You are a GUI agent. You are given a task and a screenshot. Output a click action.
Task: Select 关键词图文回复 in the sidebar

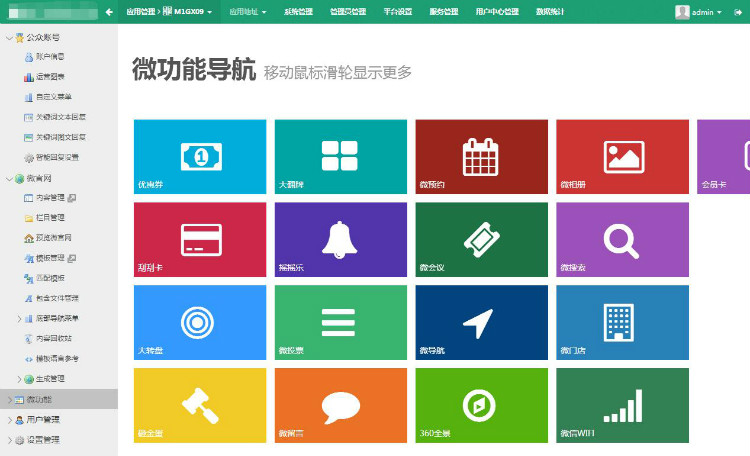[61, 137]
